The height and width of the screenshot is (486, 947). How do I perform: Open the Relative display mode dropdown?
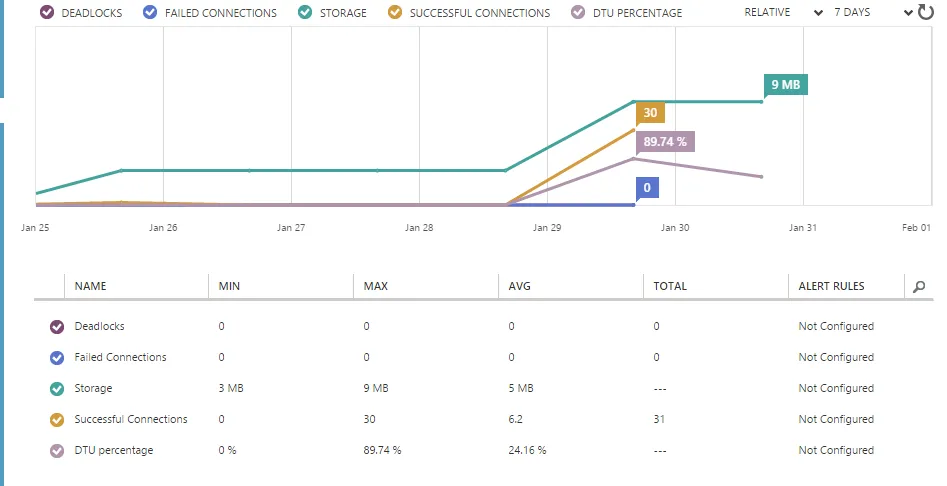point(783,12)
